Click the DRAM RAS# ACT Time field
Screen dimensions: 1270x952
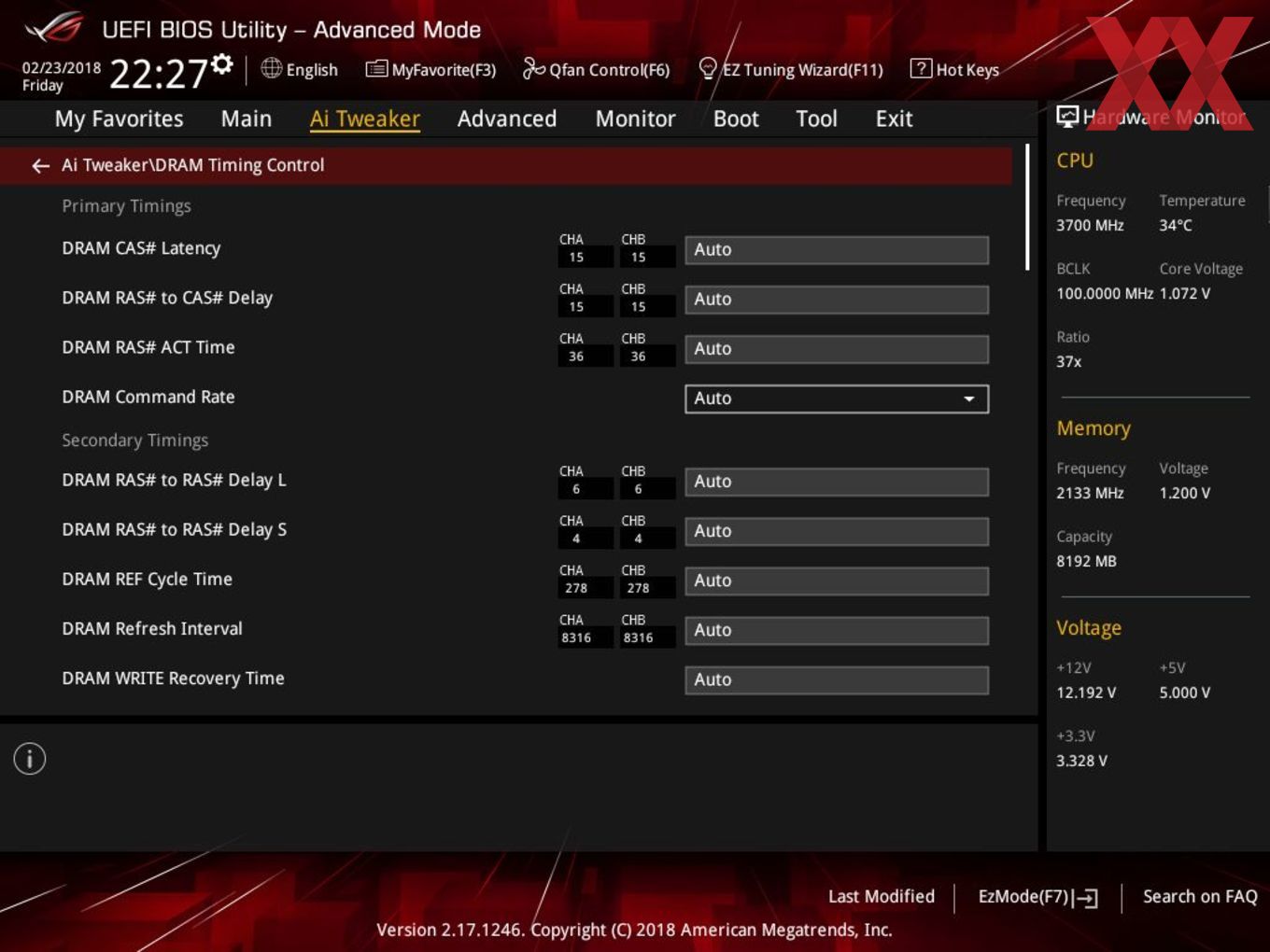coord(837,349)
